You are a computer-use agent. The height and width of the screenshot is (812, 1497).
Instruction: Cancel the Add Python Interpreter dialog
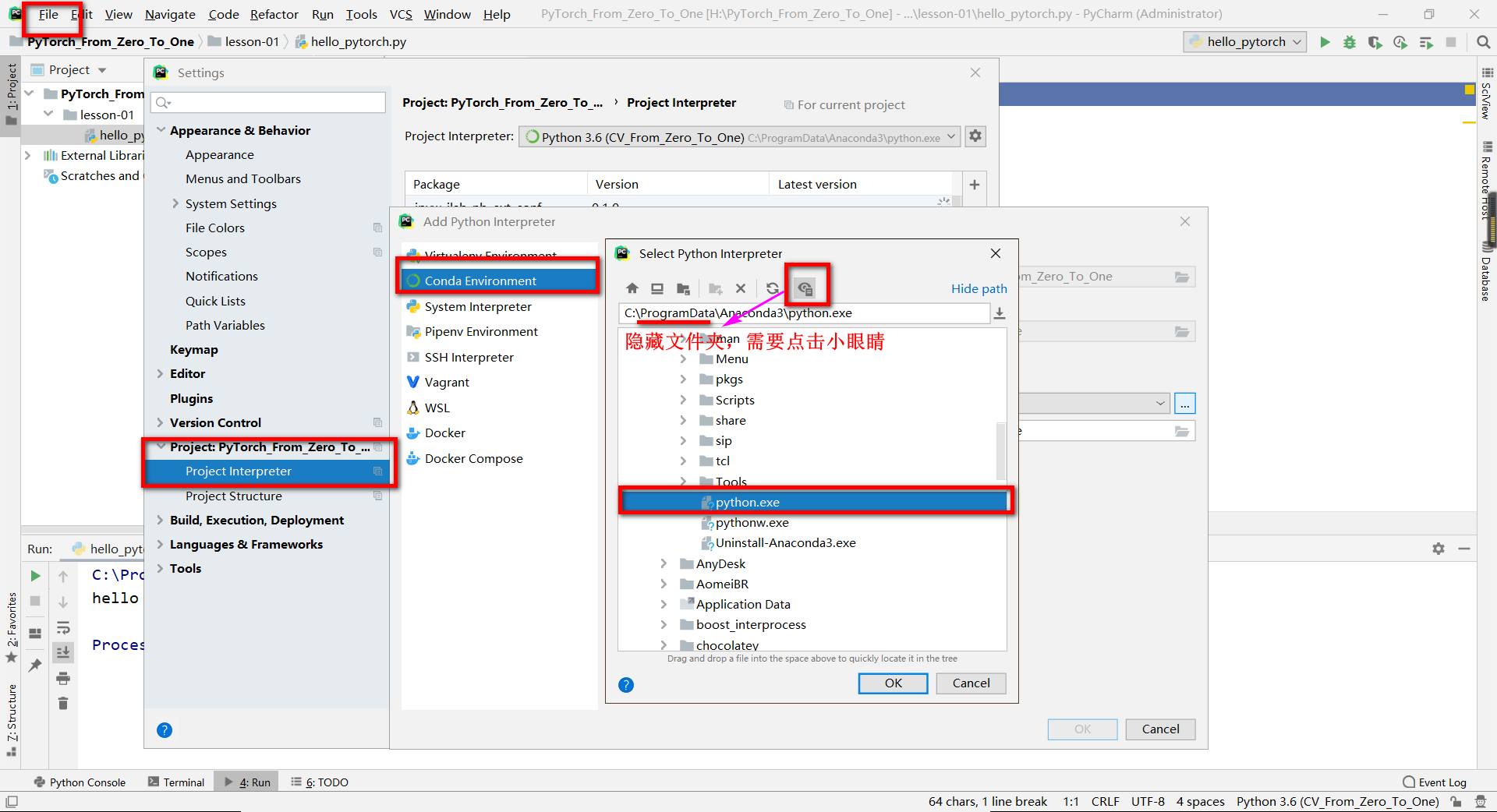[x=1160, y=729]
